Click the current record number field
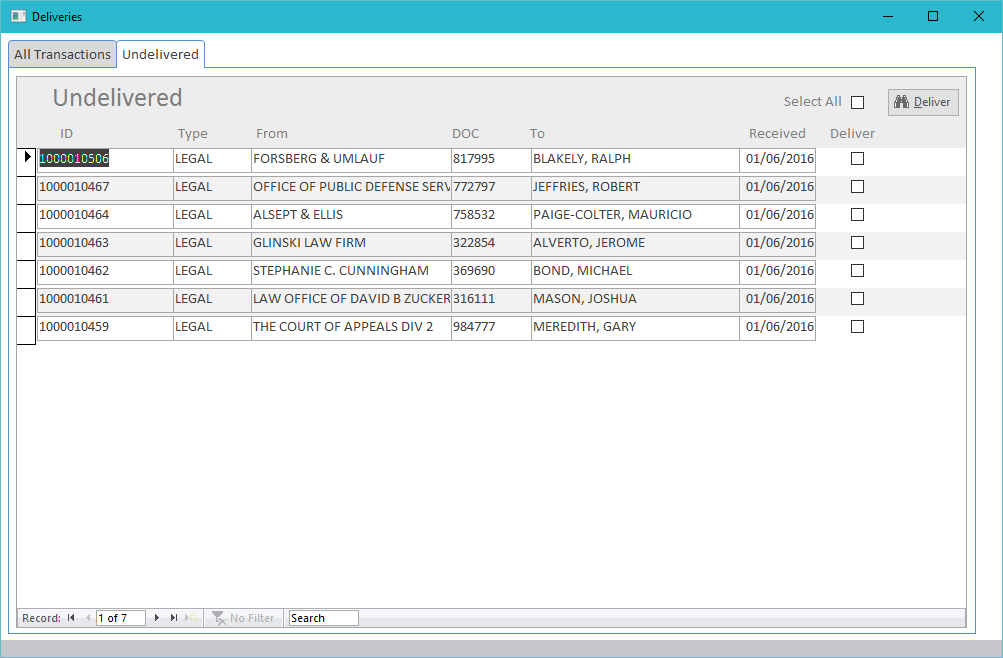Viewport: 1003px width, 658px height. pos(120,618)
